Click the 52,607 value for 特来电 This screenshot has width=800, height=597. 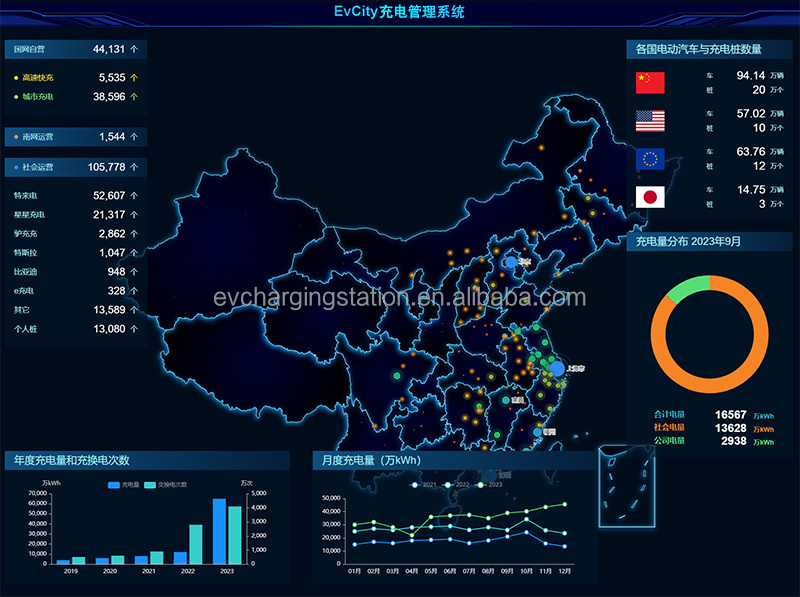click(x=109, y=195)
